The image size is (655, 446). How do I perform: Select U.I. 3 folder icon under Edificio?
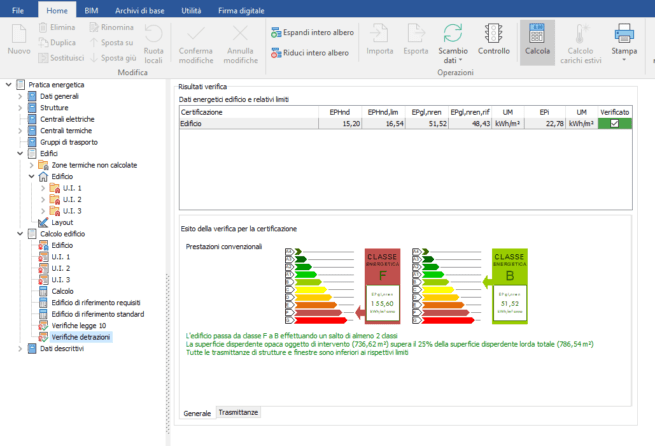click(x=55, y=211)
